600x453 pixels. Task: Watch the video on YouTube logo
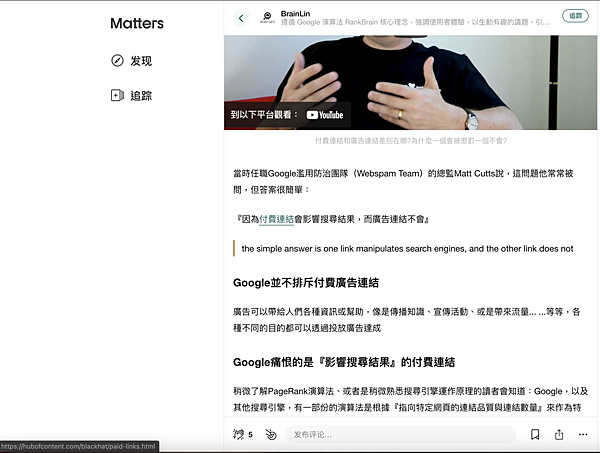point(325,115)
